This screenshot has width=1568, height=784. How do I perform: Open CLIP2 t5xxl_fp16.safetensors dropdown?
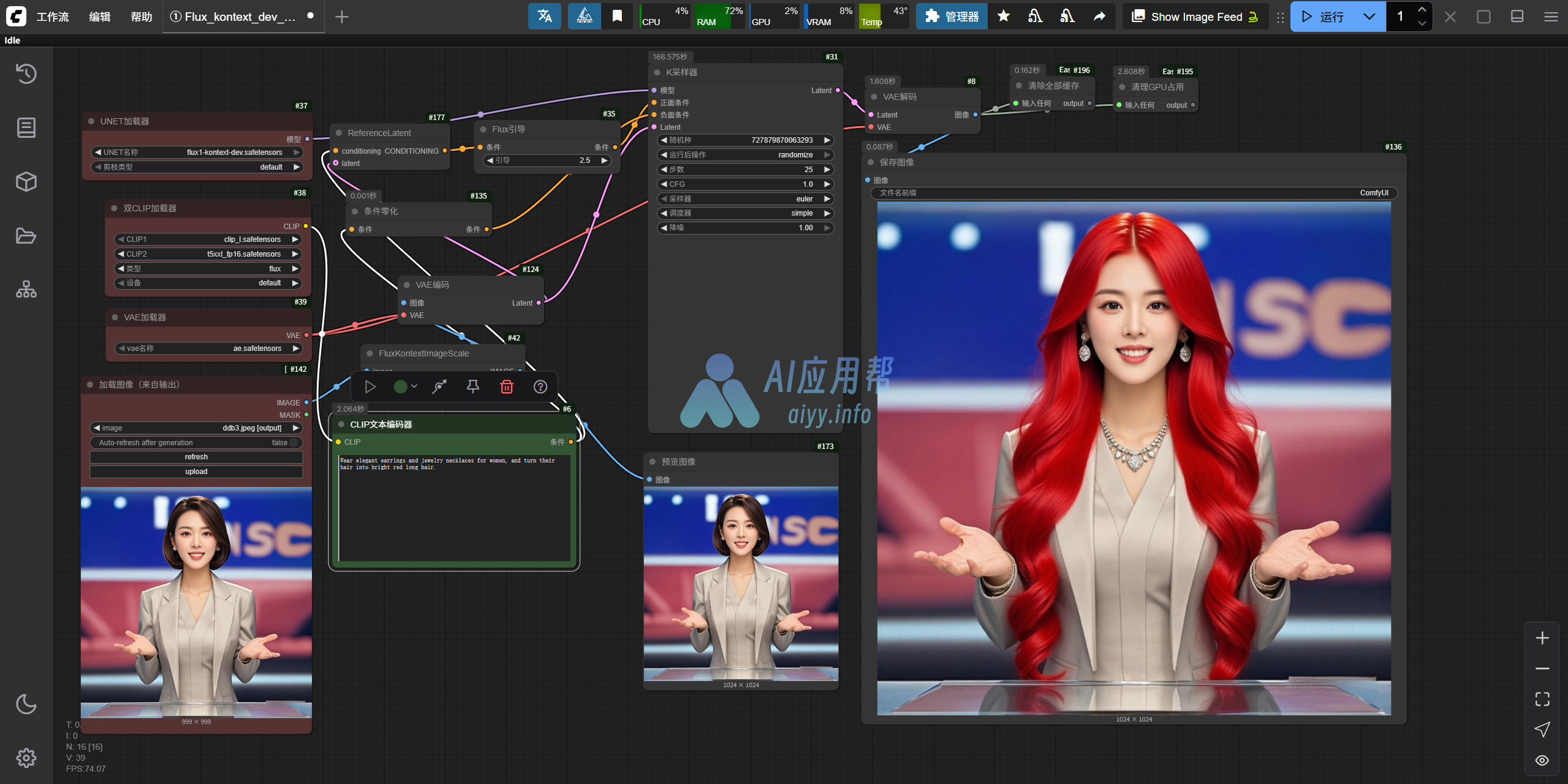point(208,254)
